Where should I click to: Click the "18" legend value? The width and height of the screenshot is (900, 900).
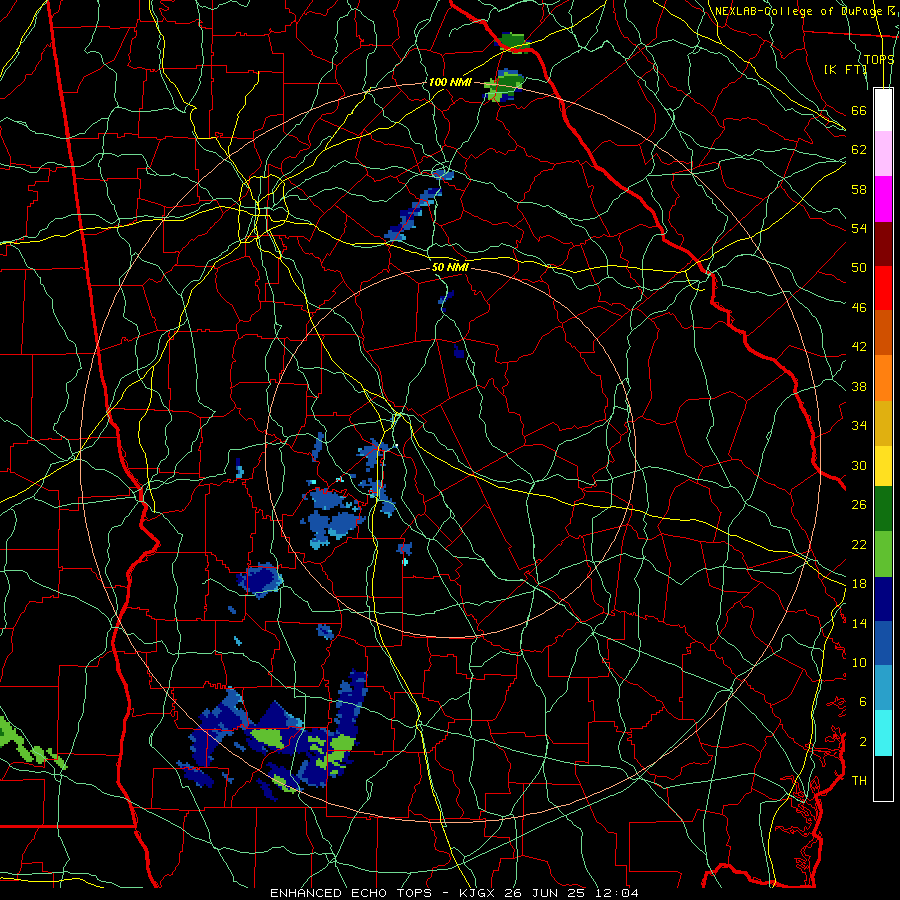(859, 584)
